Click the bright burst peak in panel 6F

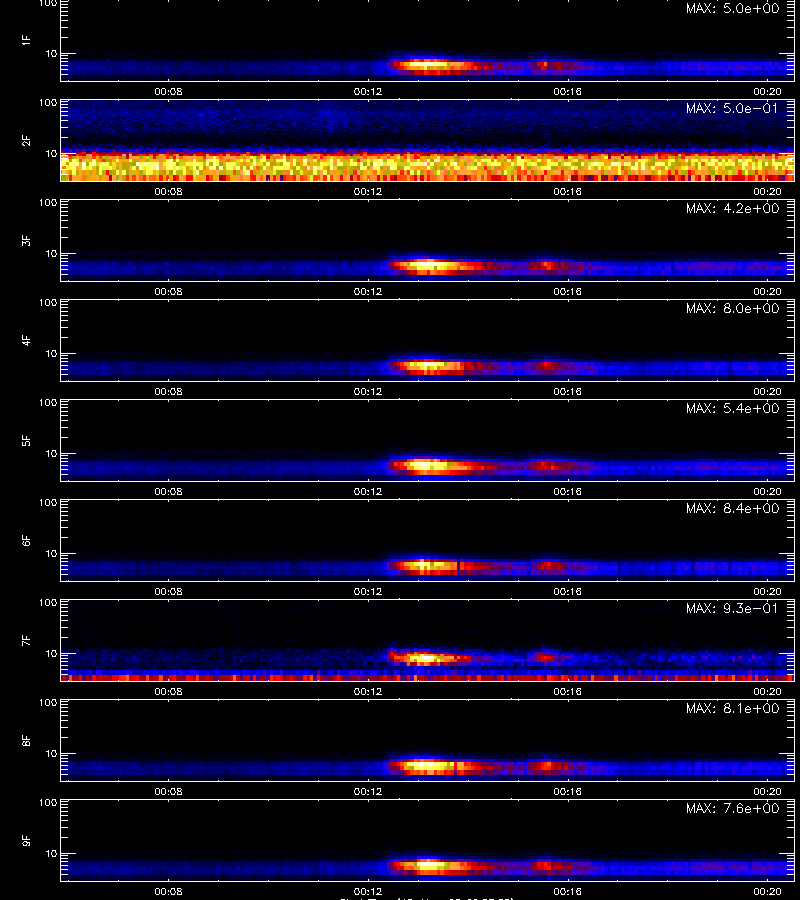pos(425,565)
